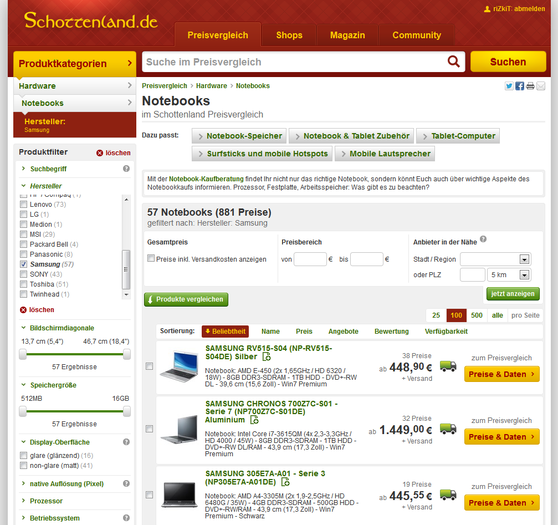Image resolution: width=558 pixels, height=525 pixels.
Task: Click the magnifier icon in the search field
Action: (x=453, y=62)
